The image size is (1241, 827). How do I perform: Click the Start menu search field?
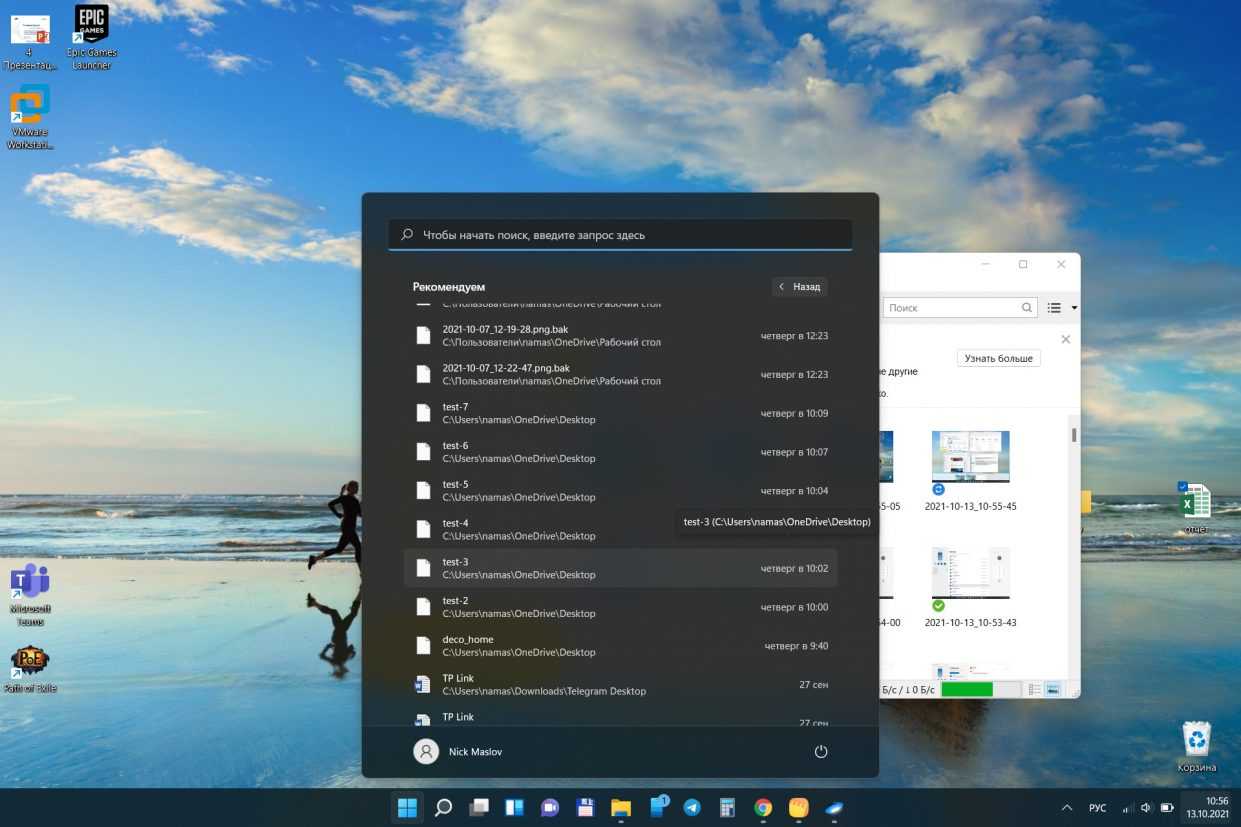(x=620, y=235)
